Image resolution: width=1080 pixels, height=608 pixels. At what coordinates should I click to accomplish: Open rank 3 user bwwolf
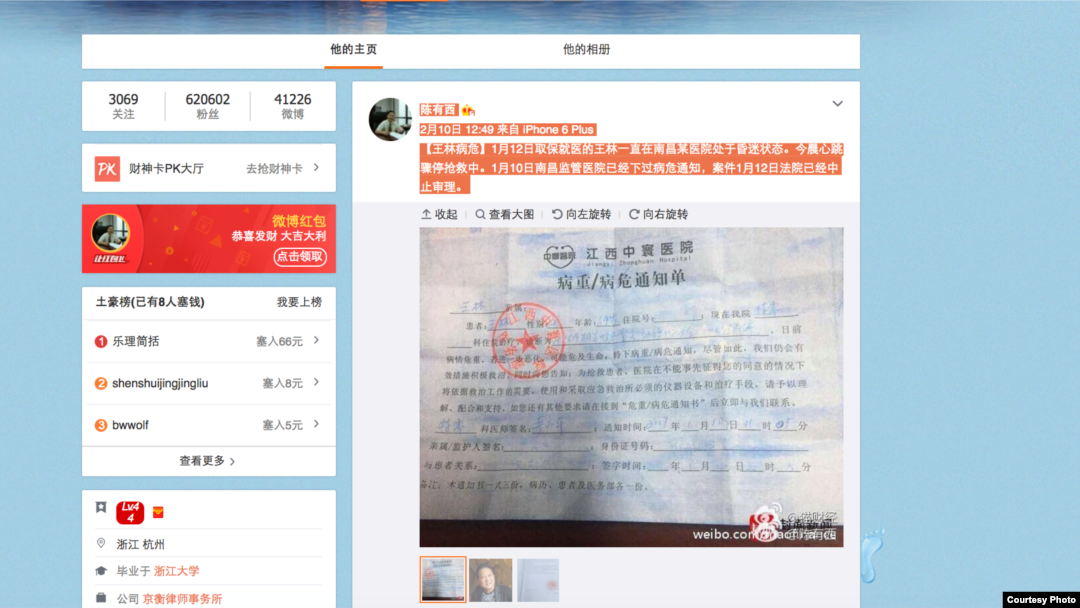point(130,426)
